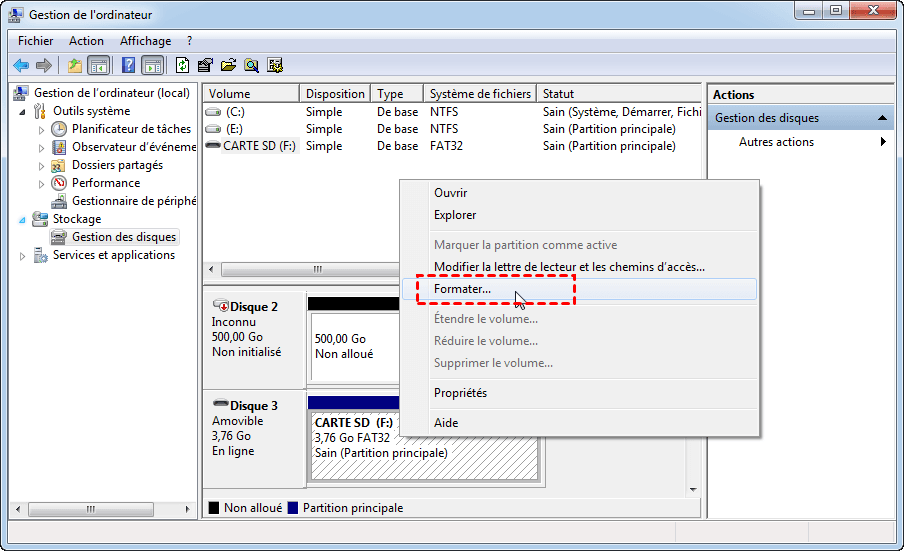Click the 500,00 Go Non alloué partition

click(354, 347)
